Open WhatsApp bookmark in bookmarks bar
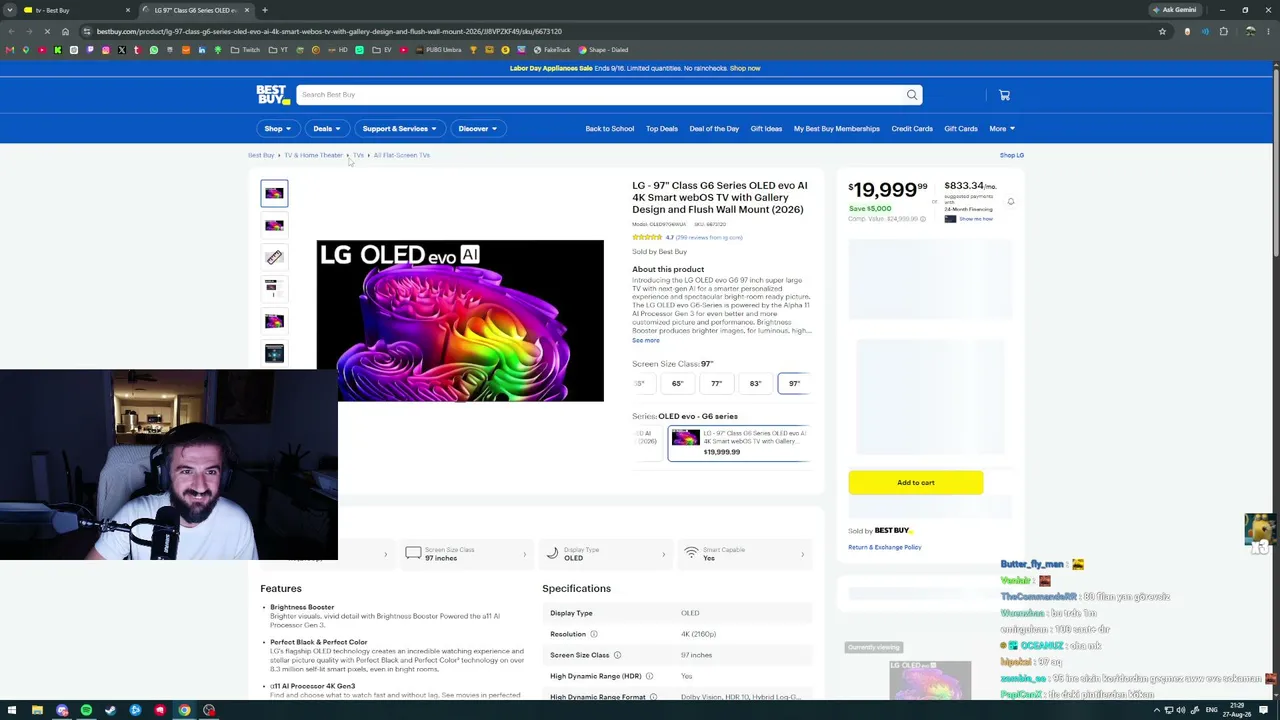Screen dimensions: 1280x720 coord(153,50)
